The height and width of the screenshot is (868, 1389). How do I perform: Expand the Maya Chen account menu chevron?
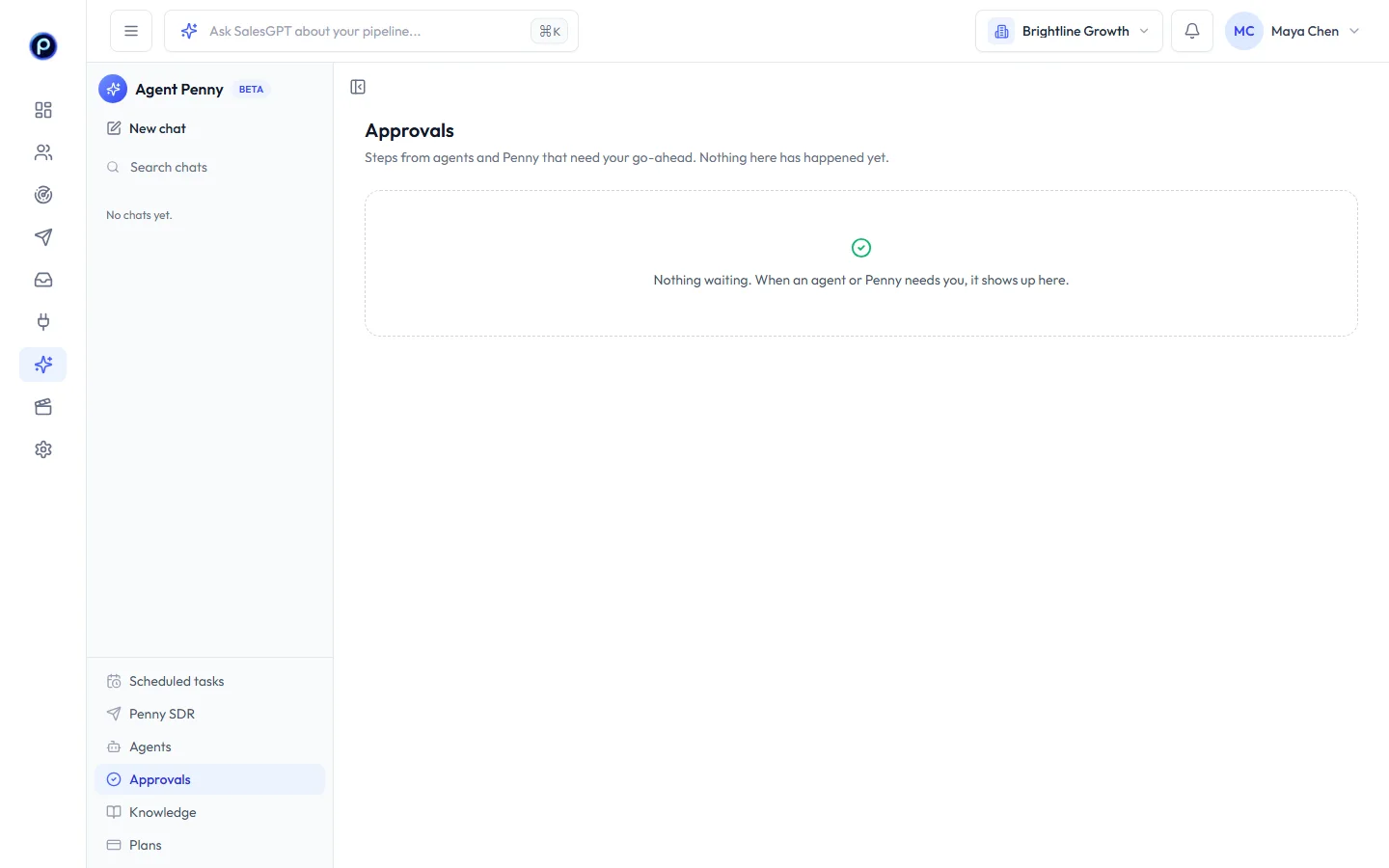(1354, 31)
